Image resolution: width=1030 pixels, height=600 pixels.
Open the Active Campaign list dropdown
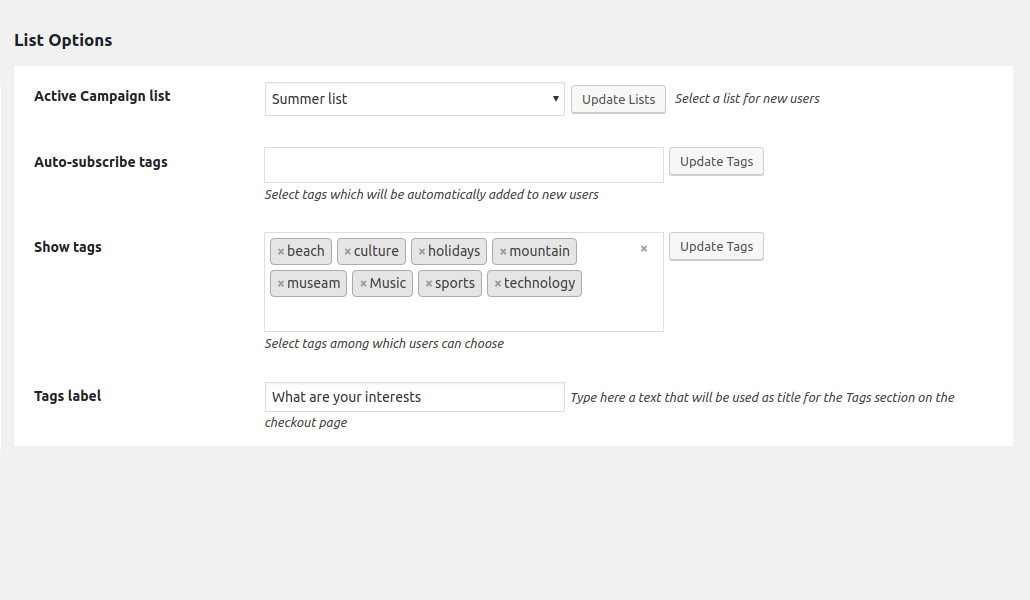(x=414, y=99)
